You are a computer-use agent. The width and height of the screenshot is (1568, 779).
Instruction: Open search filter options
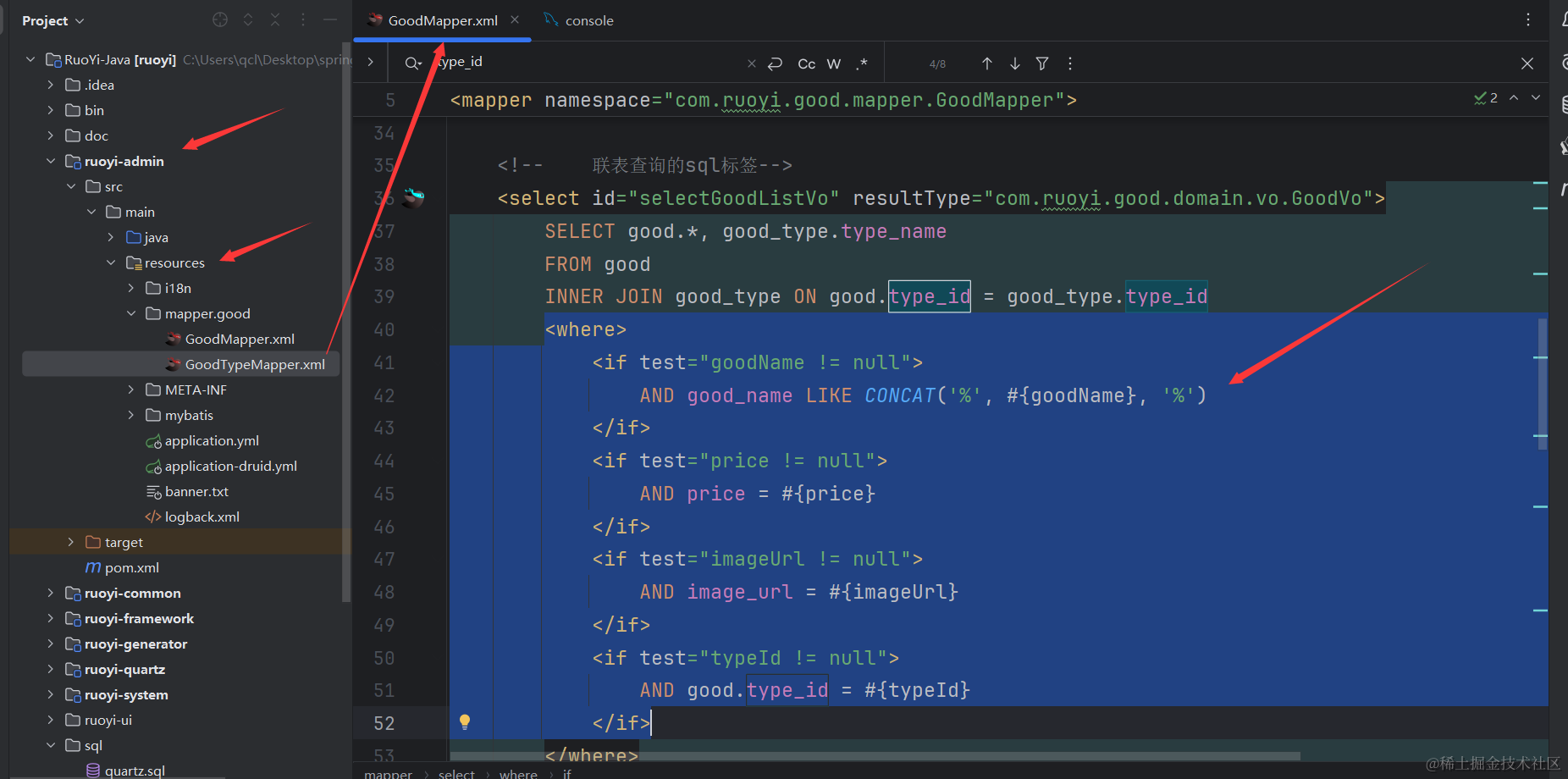point(1042,64)
